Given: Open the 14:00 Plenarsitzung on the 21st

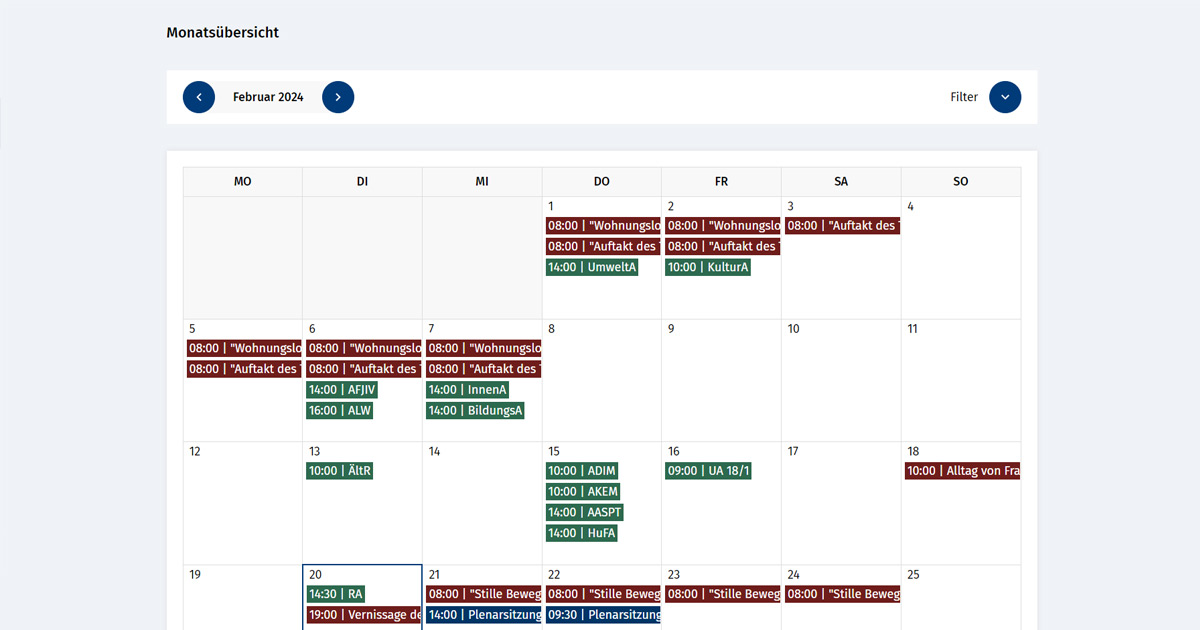Looking at the screenshot, I should pos(483,615).
